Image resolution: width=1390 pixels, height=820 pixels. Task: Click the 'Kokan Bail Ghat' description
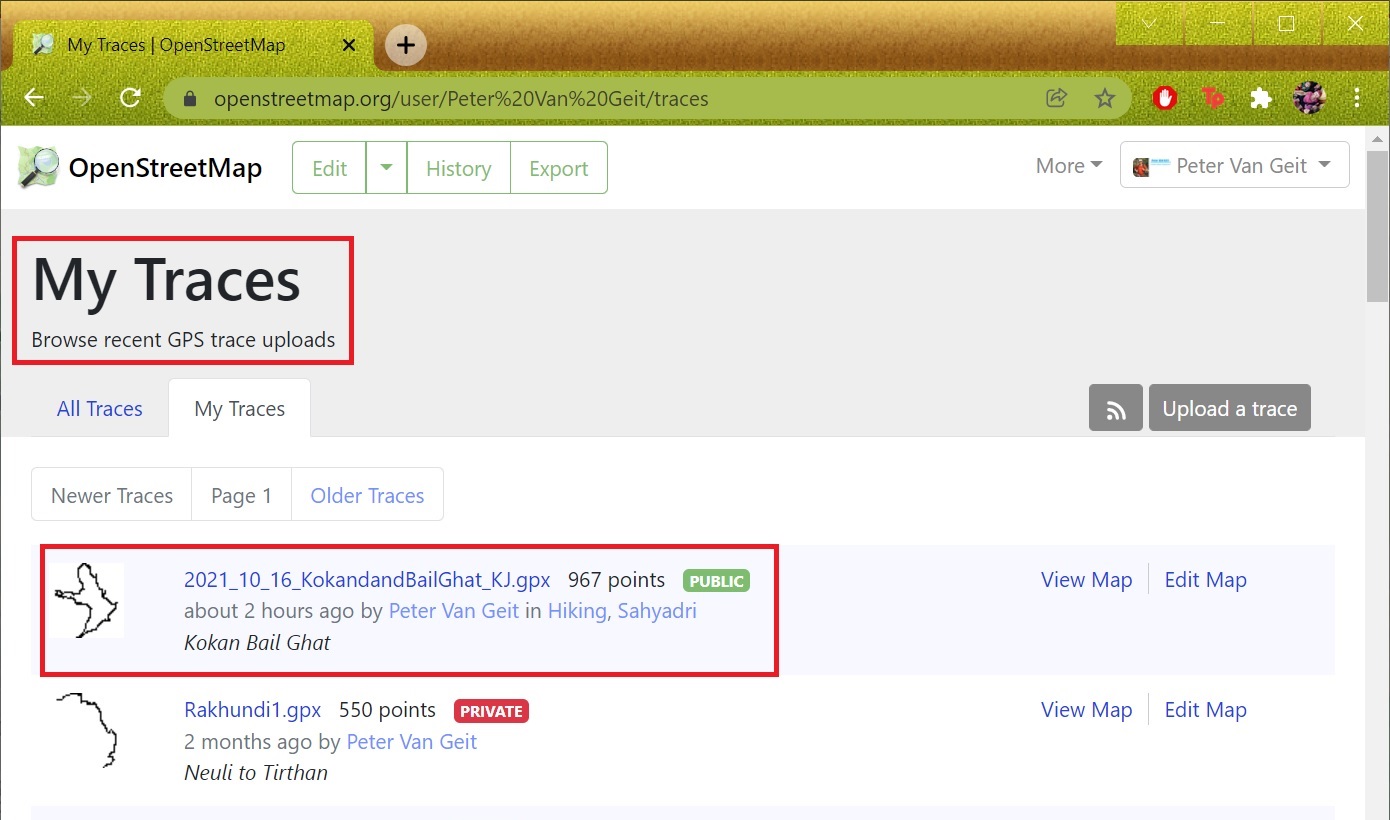coord(257,642)
